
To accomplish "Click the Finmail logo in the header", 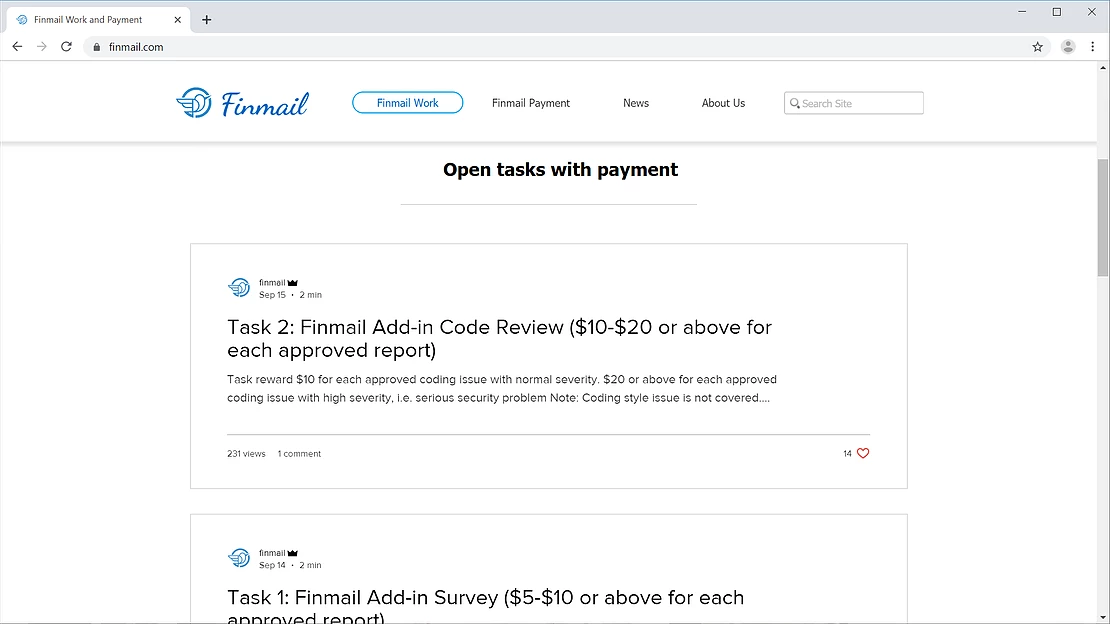I will pos(242,103).
